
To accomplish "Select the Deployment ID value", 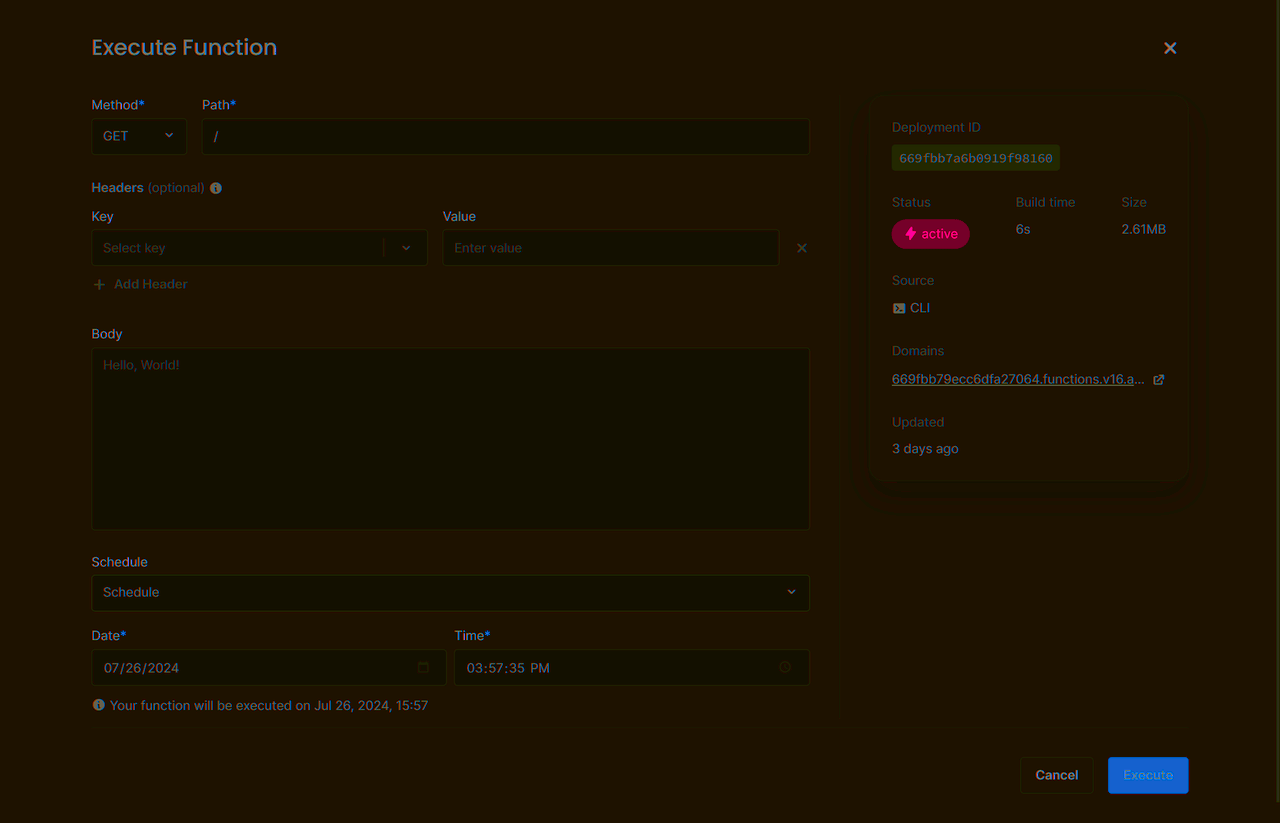I will pyautogui.click(x=975, y=157).
